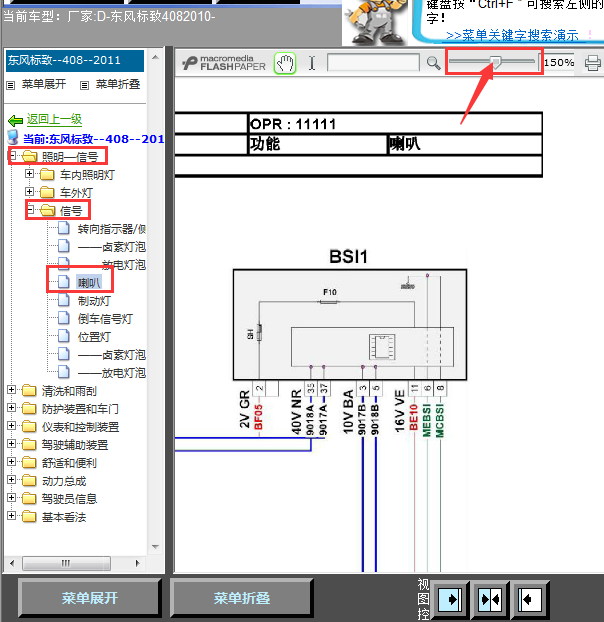Open the 菜单关键字搜索演示 link
Image resolution: width=604 pixels, height=622 pixels.
point(512,35)
